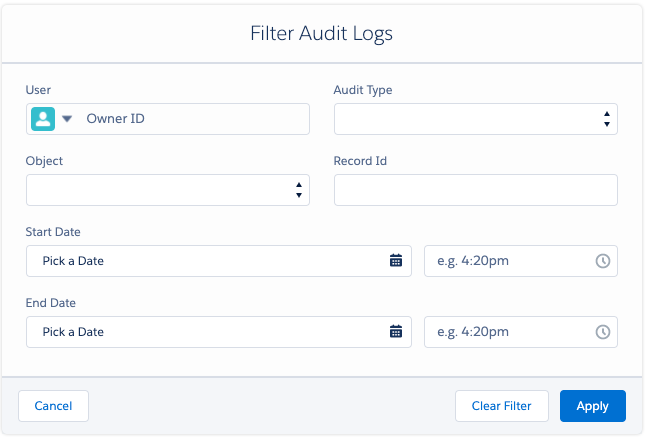
Task: Apply the audit log filter
Action: 593,406
